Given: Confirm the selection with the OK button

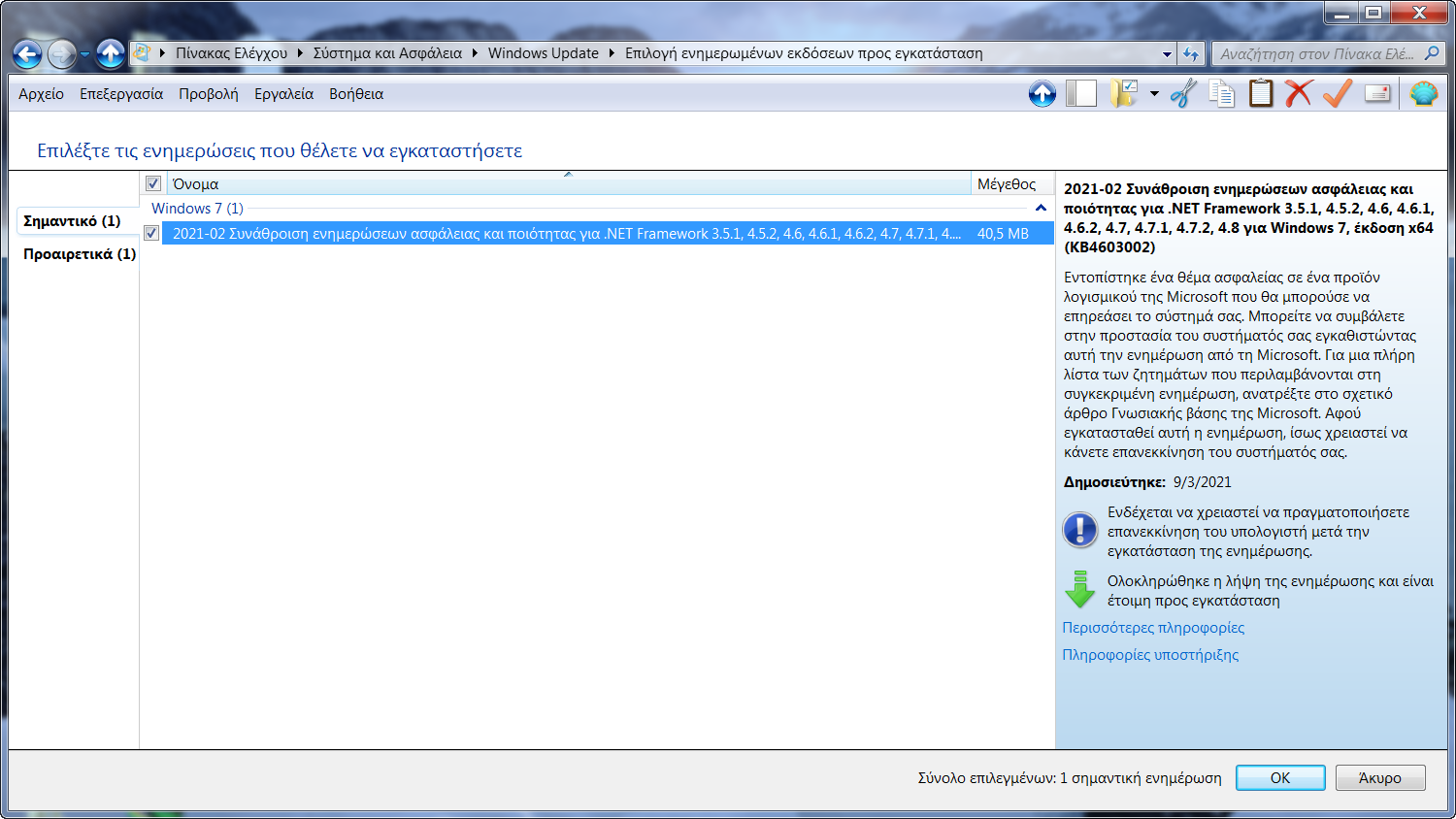Looking at the screenshot, I should (1280, 778).
